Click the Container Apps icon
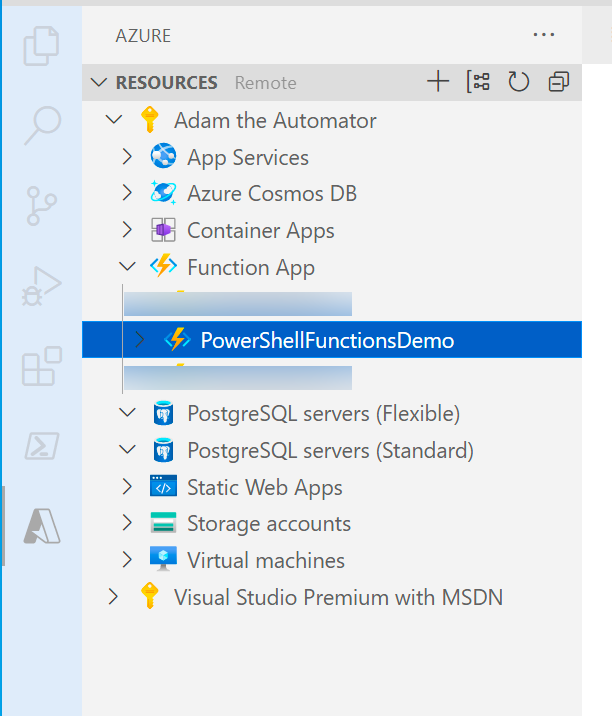Image resolution: width=612 pixels, height=716 pixels. pos(163,229)
